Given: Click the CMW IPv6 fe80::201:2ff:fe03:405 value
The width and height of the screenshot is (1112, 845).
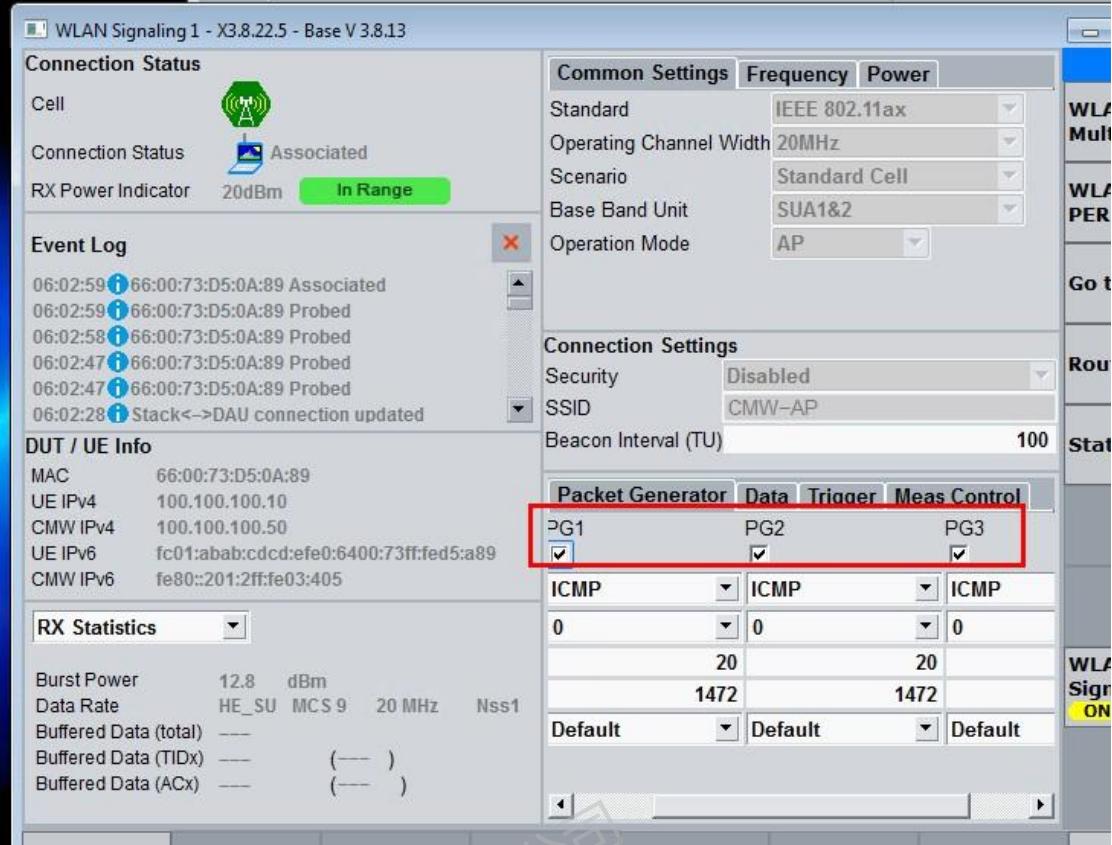Looking at the screenshot, I should tap(249, 579).
